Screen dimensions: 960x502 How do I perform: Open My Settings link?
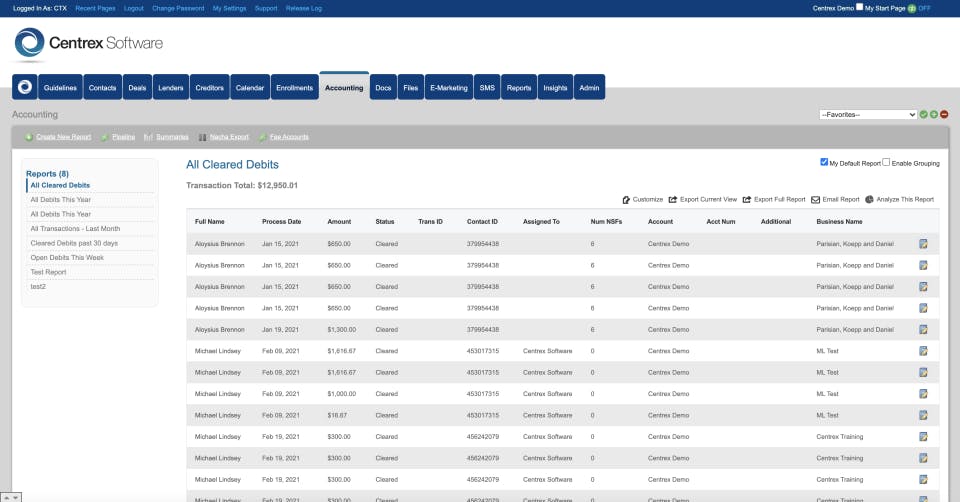tap(230, 9)
